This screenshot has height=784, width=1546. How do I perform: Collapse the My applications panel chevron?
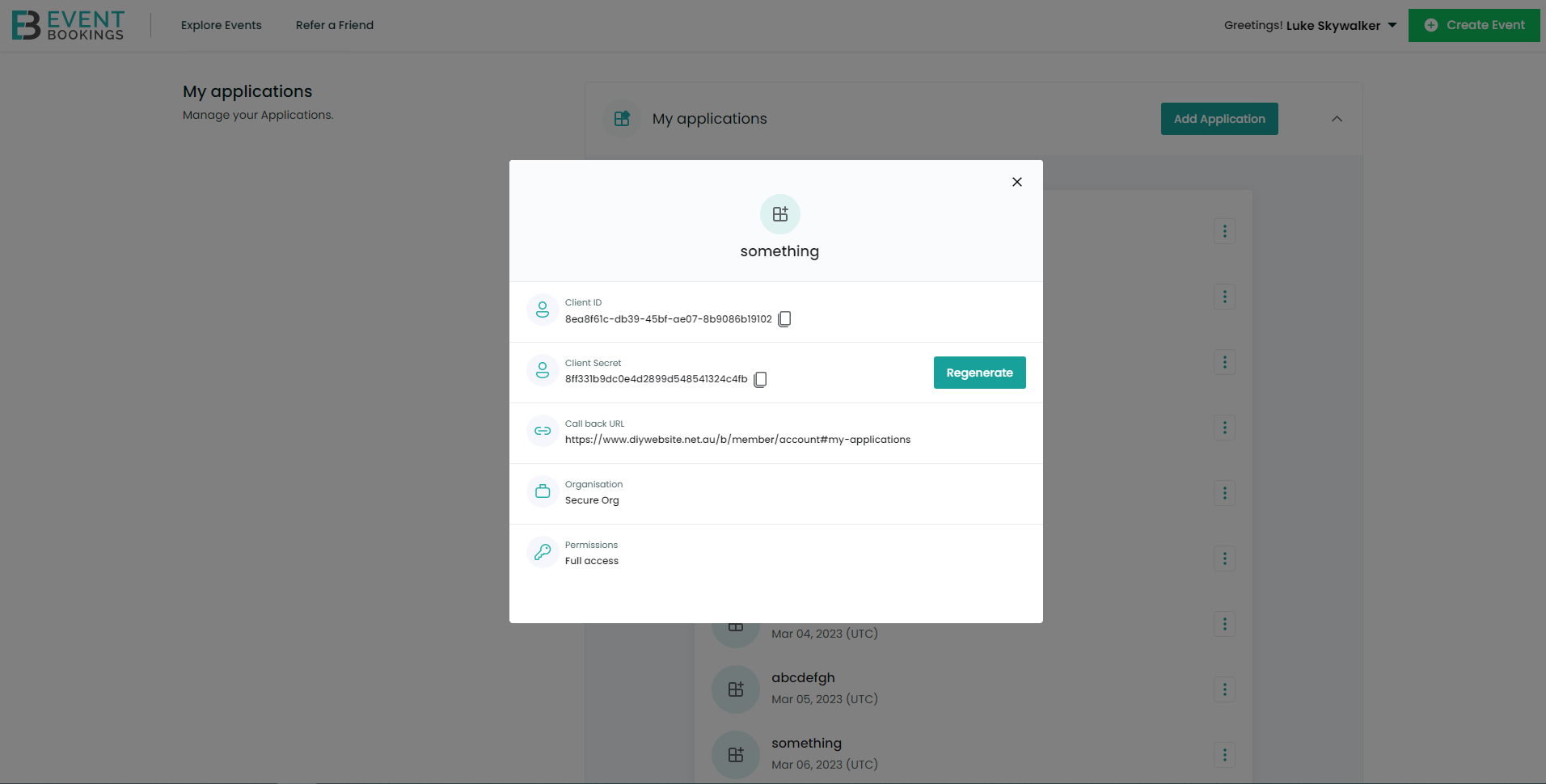click(1337, 119)
